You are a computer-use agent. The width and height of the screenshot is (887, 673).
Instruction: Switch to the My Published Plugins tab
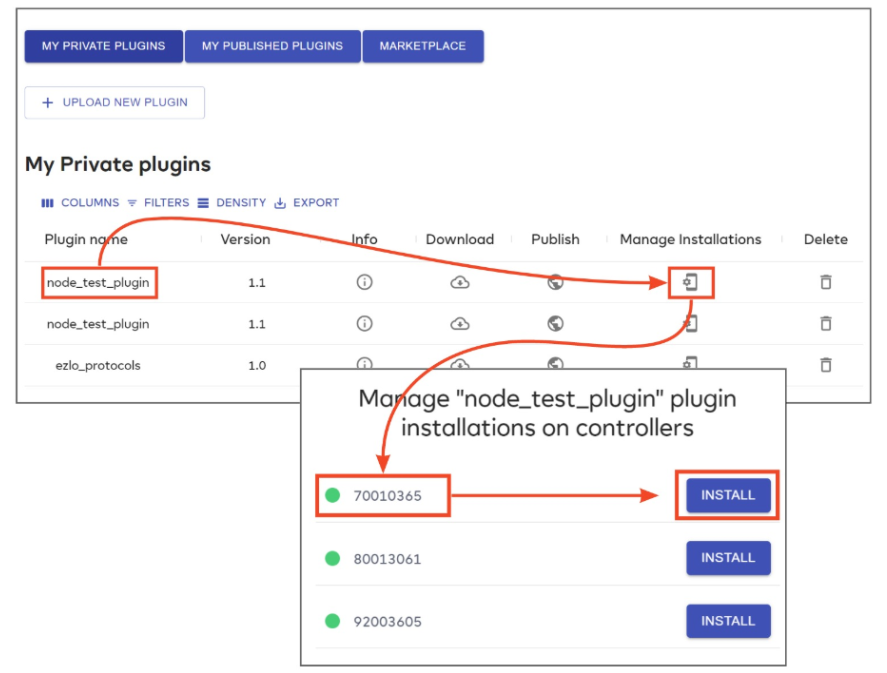(272, 45)
